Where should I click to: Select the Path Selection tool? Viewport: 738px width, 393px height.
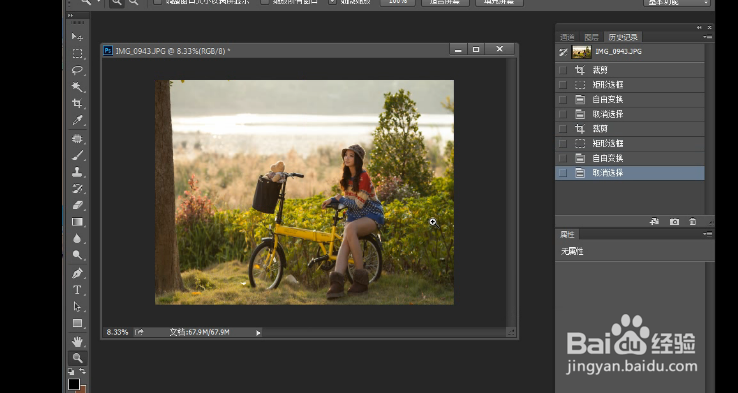77,306
